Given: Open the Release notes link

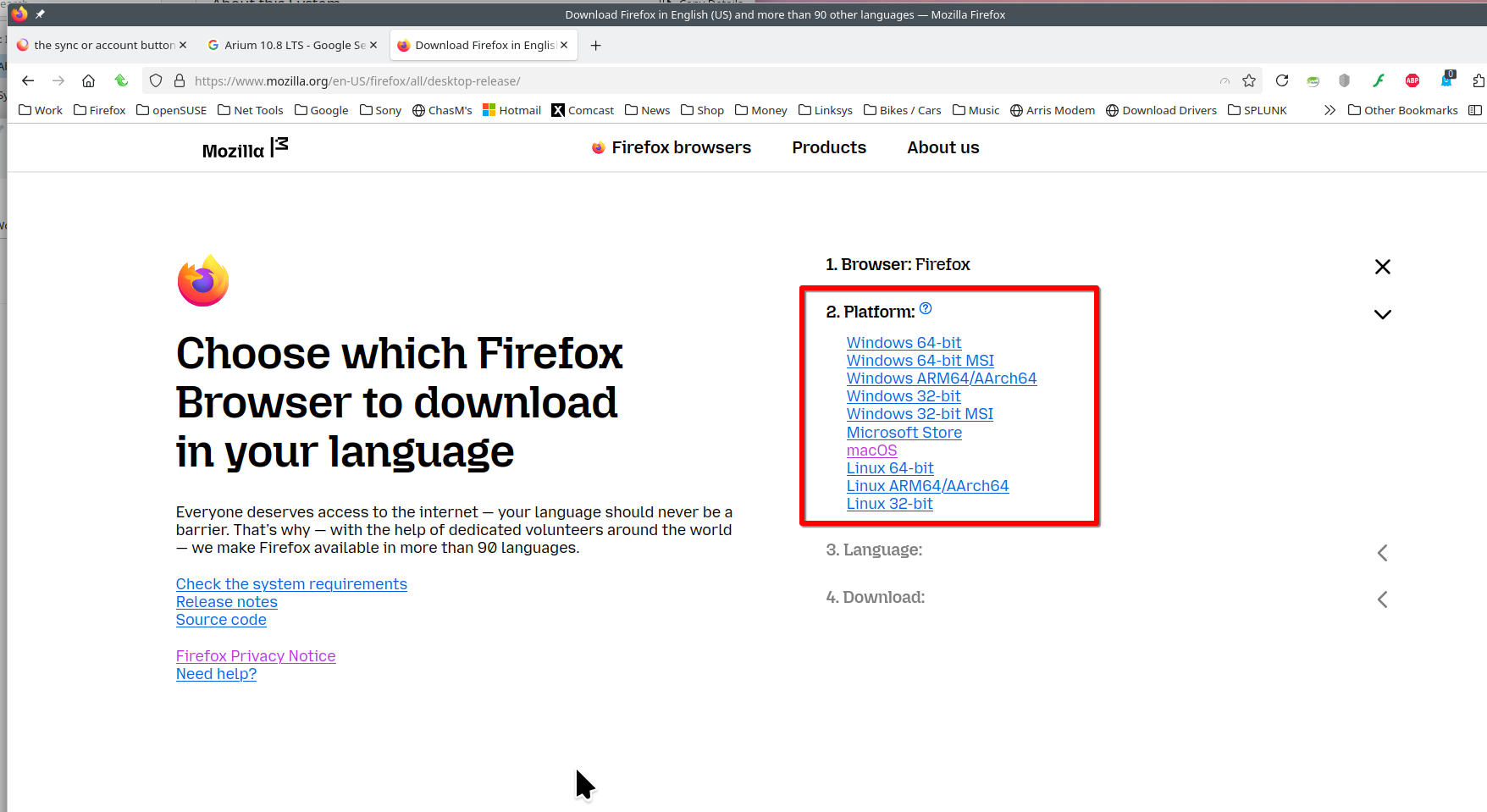Looking at the screenshot, I should (227, 602).
